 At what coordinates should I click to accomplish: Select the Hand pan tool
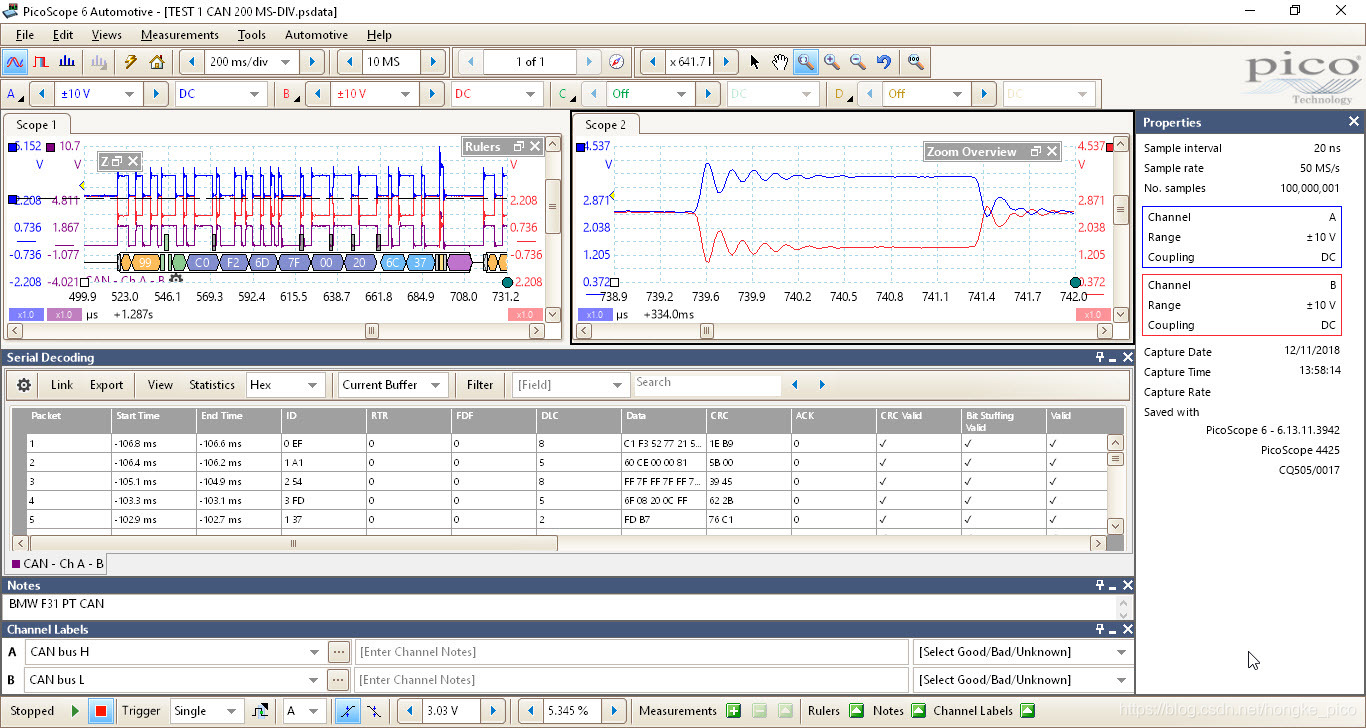[780, 62]
